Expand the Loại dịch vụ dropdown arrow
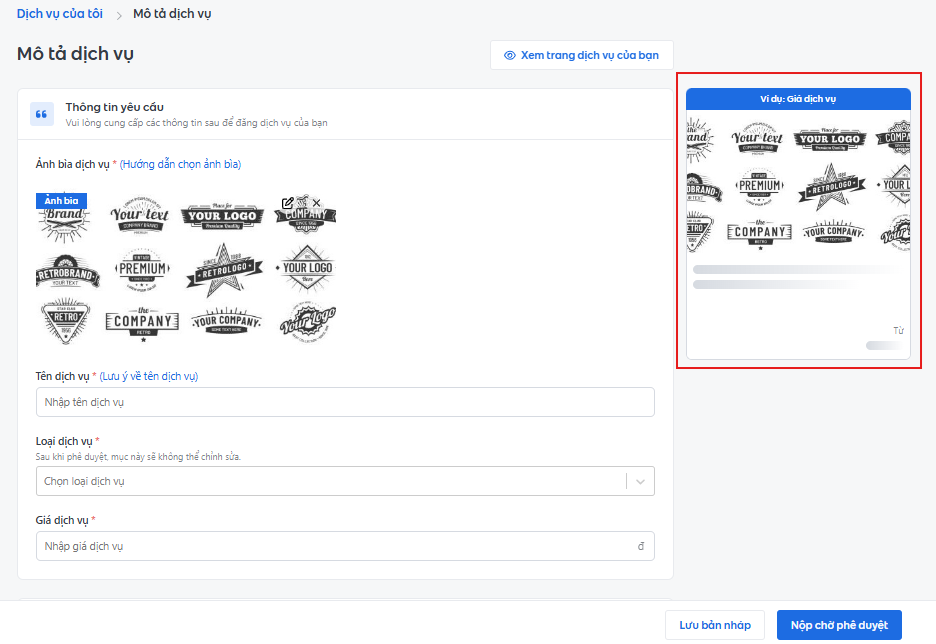This screenshot has height=644, width=936. (x=640, y=481)
